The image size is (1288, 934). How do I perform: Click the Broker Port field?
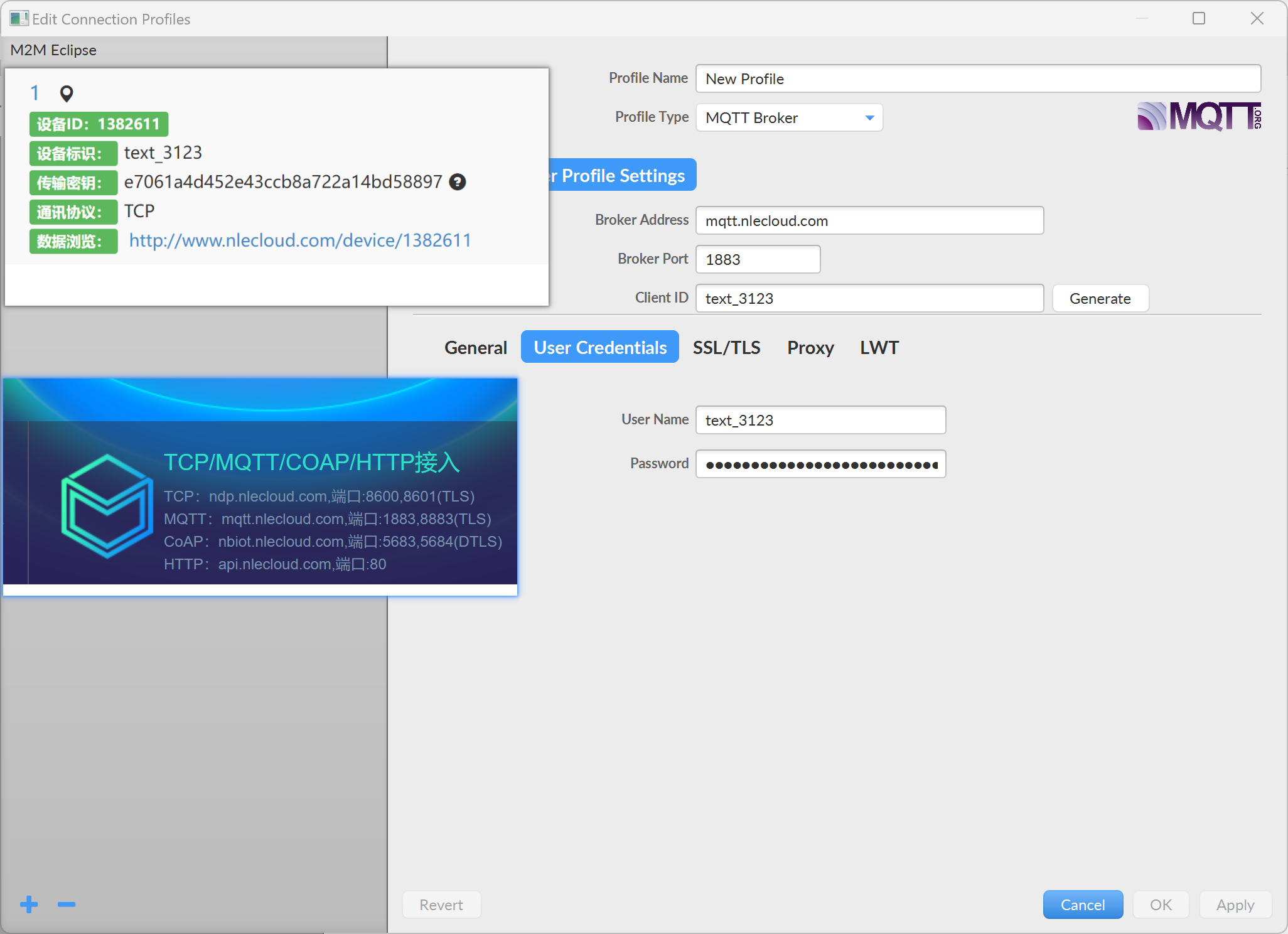757,260
